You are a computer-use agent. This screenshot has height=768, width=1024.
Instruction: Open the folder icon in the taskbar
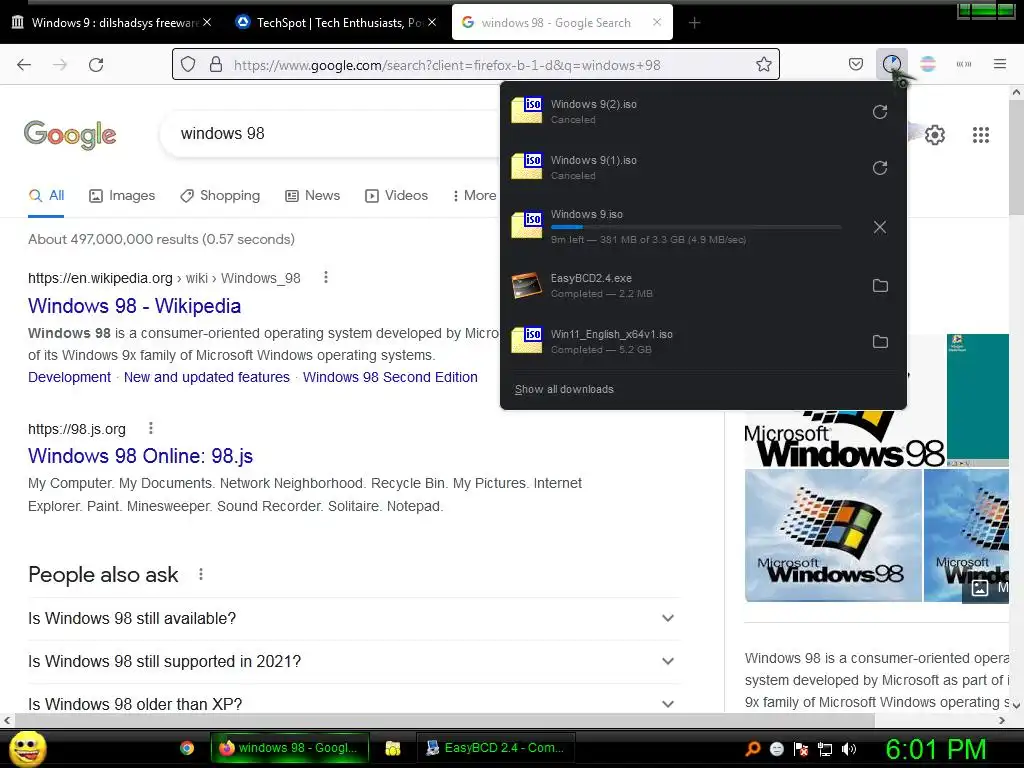tap(392, 748)
